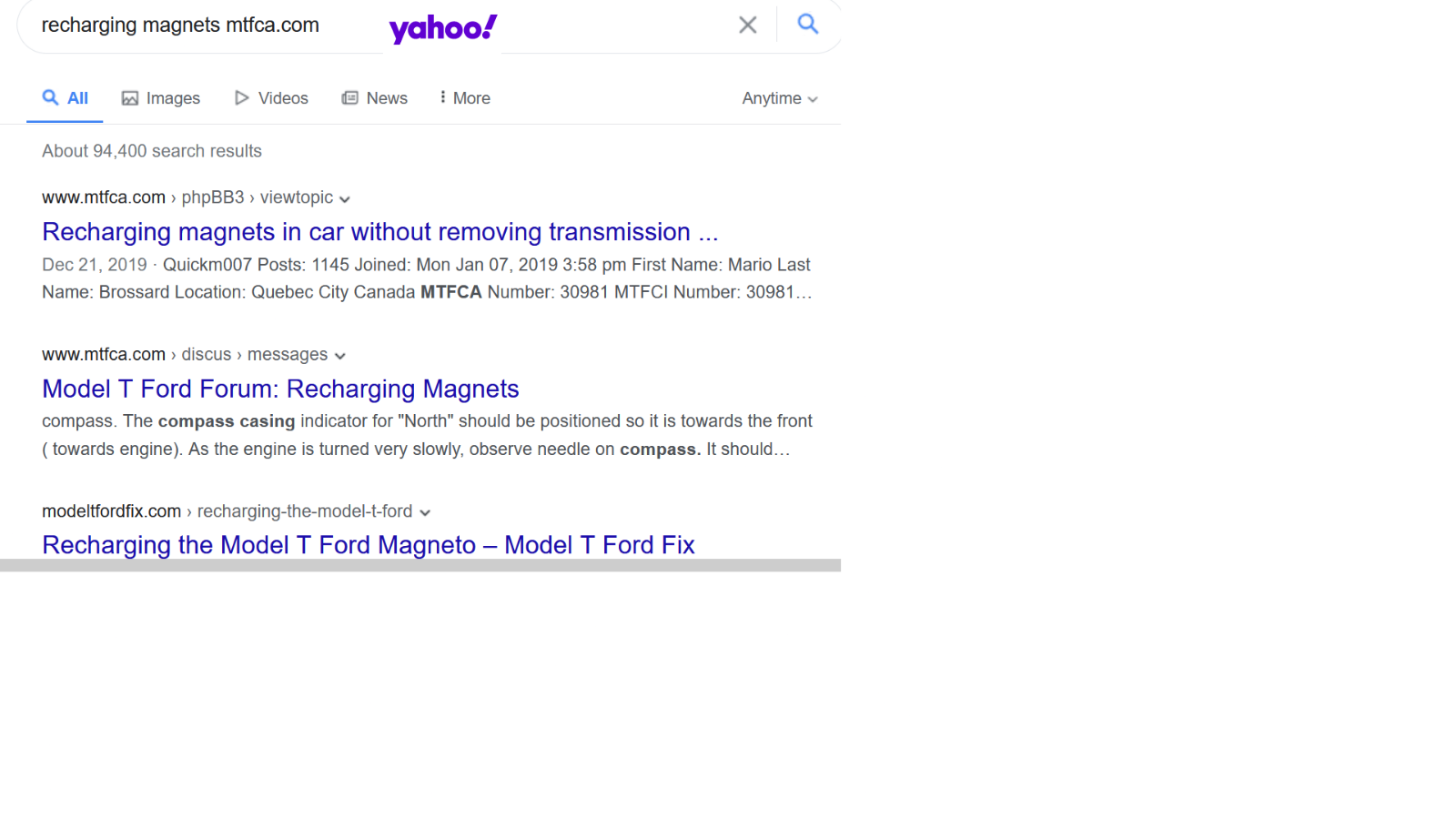Viewport: 1456px width, 819px height.
Task: Open 'Recharging the Model T Ford Magneto' link
Action: (368, 545)
